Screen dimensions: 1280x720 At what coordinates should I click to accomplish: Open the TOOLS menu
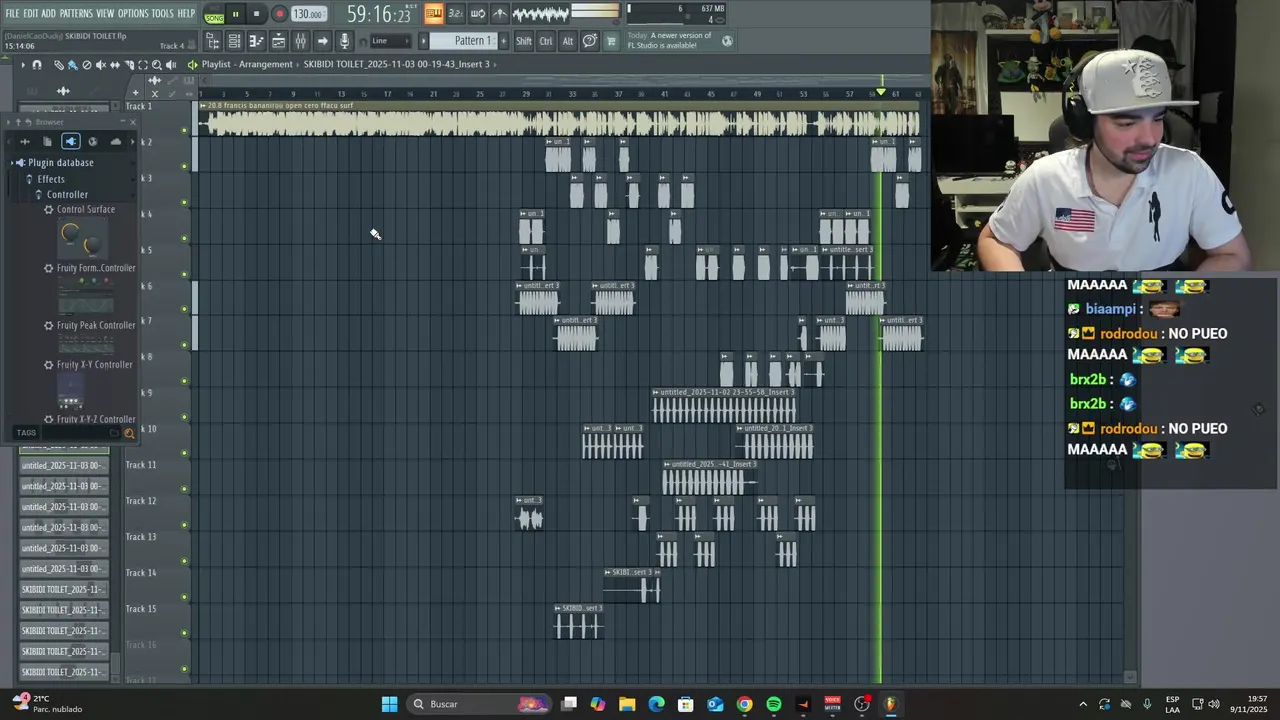(162, 13)
